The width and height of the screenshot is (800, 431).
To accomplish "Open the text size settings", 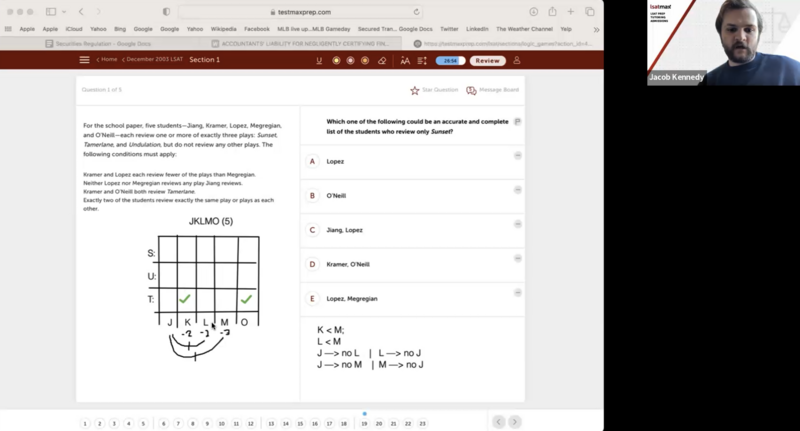I will point(405,61).
